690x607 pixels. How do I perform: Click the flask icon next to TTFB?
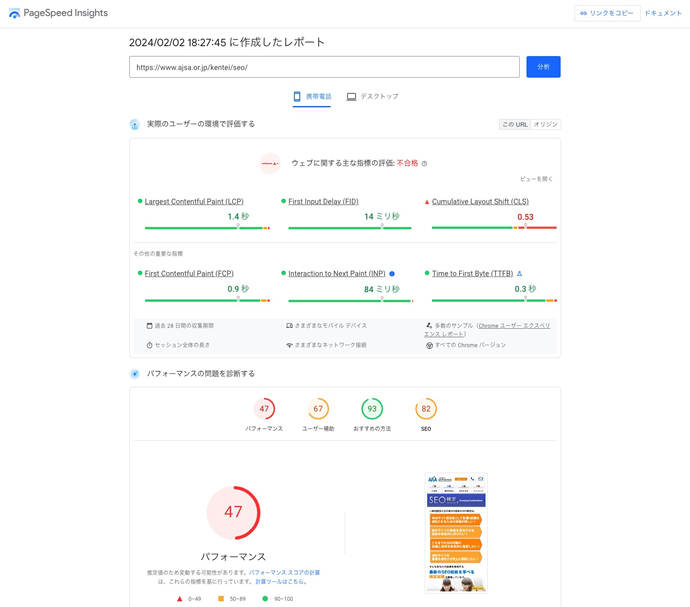pyautogui.click(x=519, y=273)
